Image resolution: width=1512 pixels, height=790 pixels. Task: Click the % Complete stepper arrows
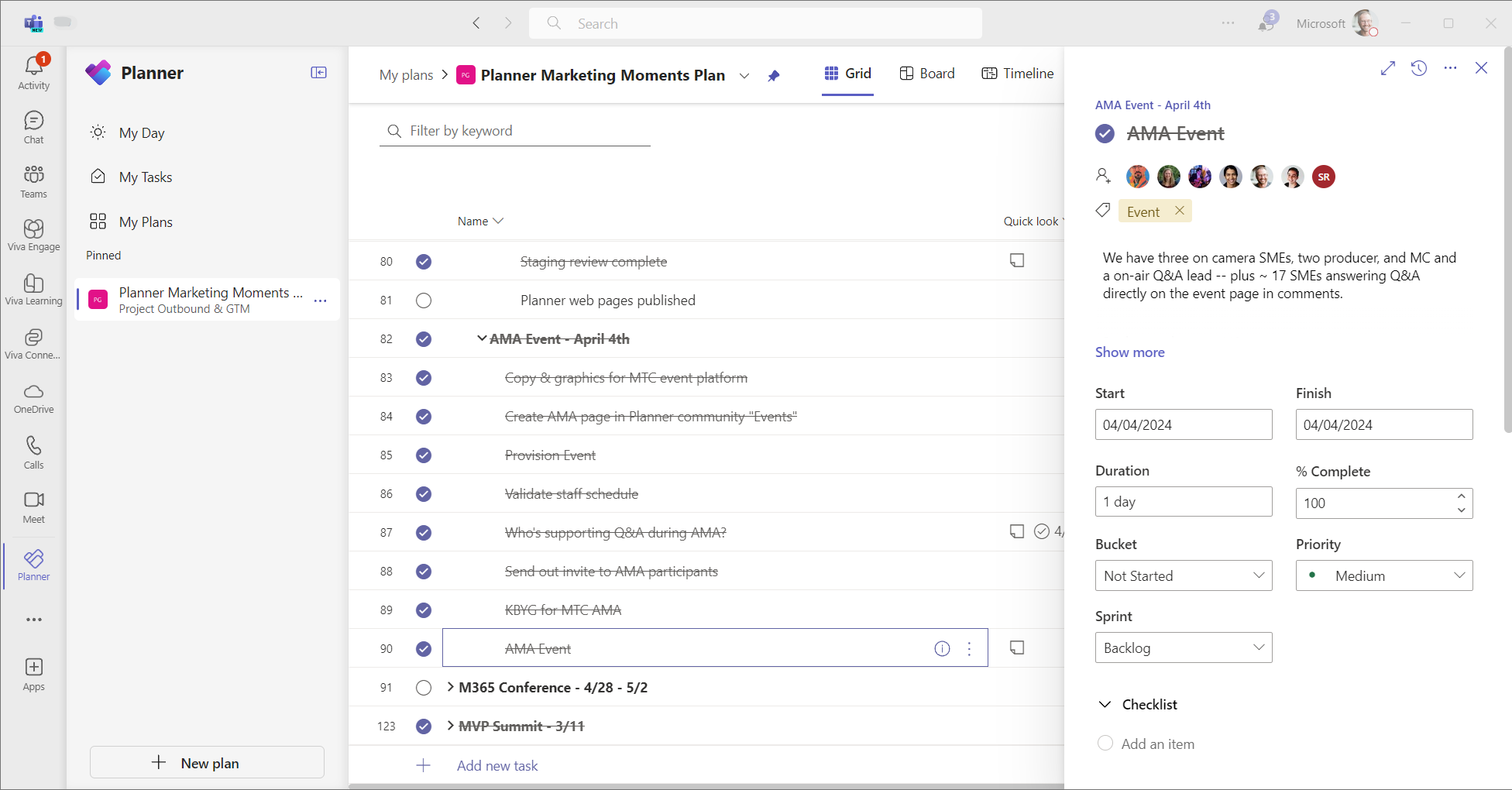1461,503
